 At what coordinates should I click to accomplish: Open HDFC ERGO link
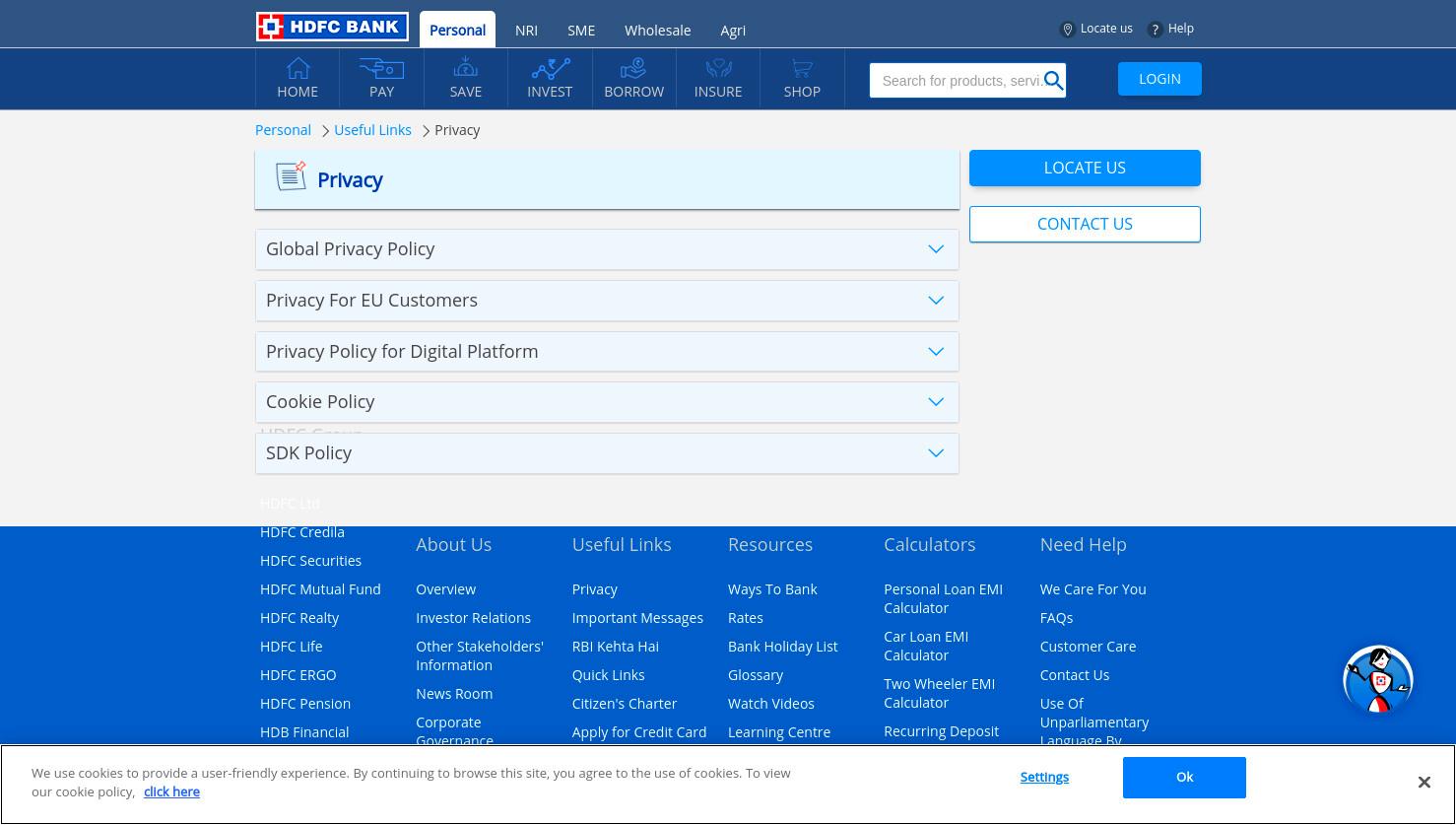(x=298, y=675)
